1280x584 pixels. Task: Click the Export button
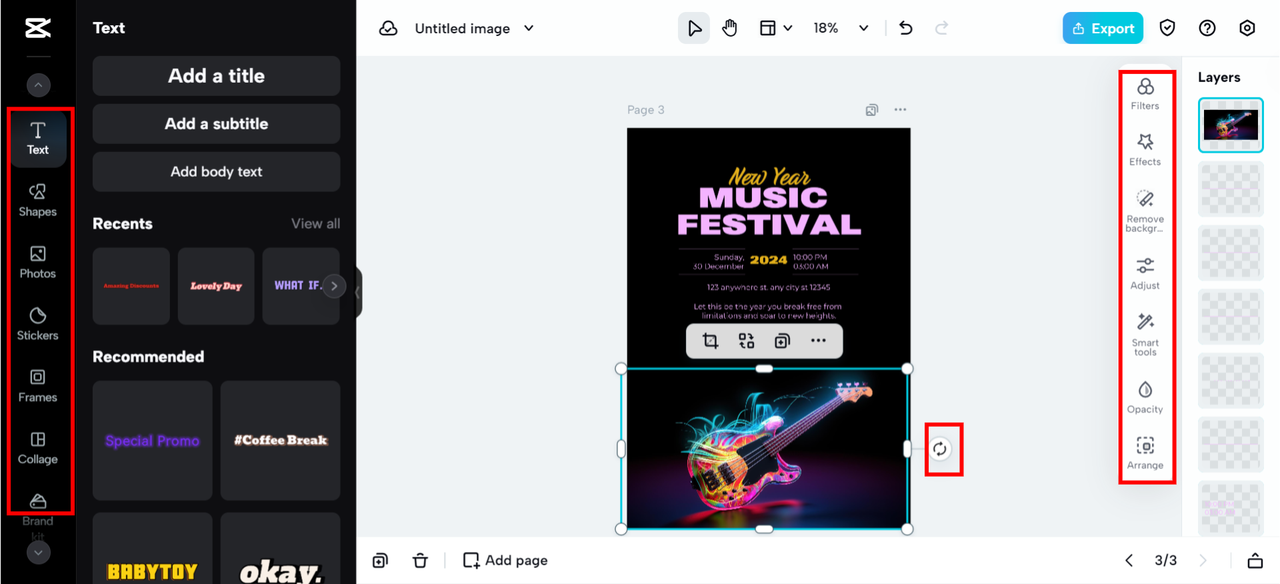click(1103, 28)
